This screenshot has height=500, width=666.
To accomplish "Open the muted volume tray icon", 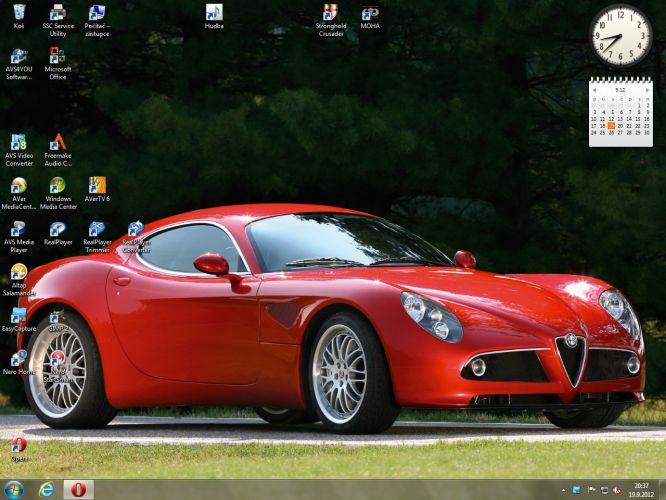I will 618,491.
